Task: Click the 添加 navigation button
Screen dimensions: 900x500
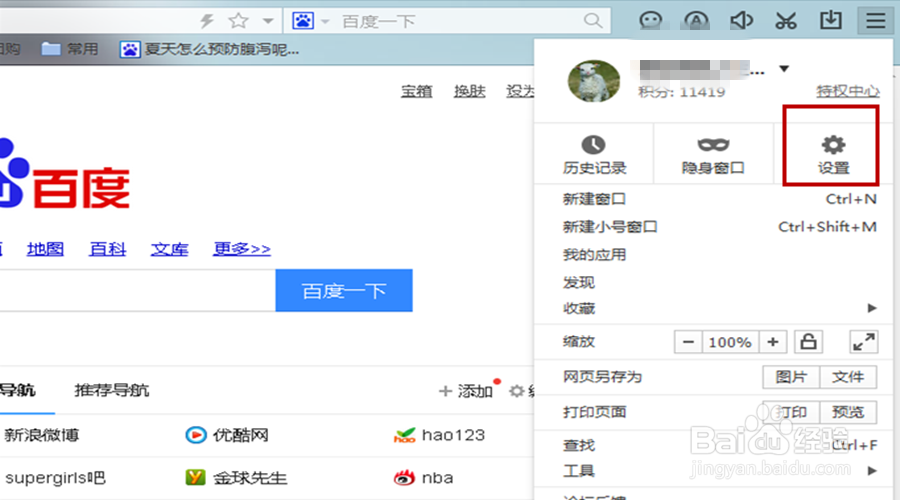Action: pos(466,392)
